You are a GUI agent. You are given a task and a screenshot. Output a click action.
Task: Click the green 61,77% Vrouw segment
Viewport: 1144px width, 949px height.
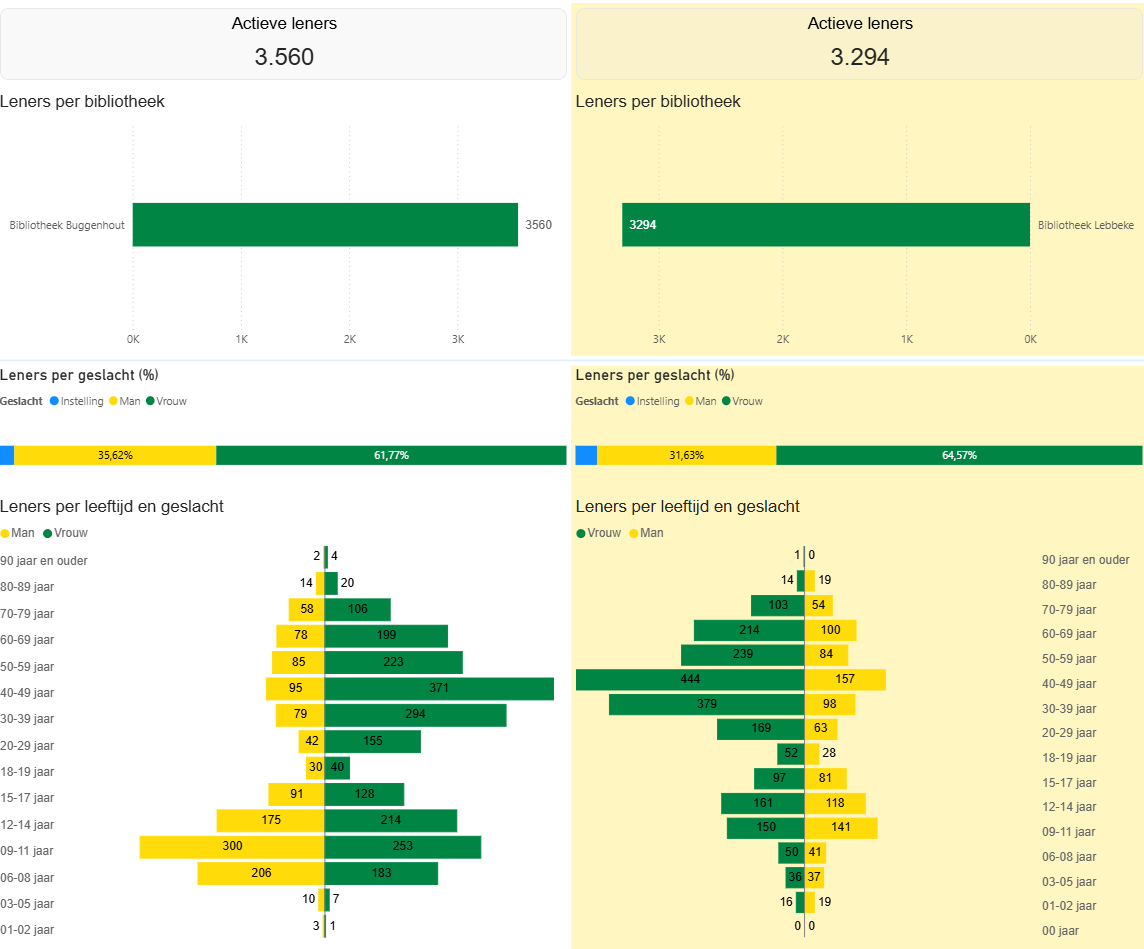[391, 455]
